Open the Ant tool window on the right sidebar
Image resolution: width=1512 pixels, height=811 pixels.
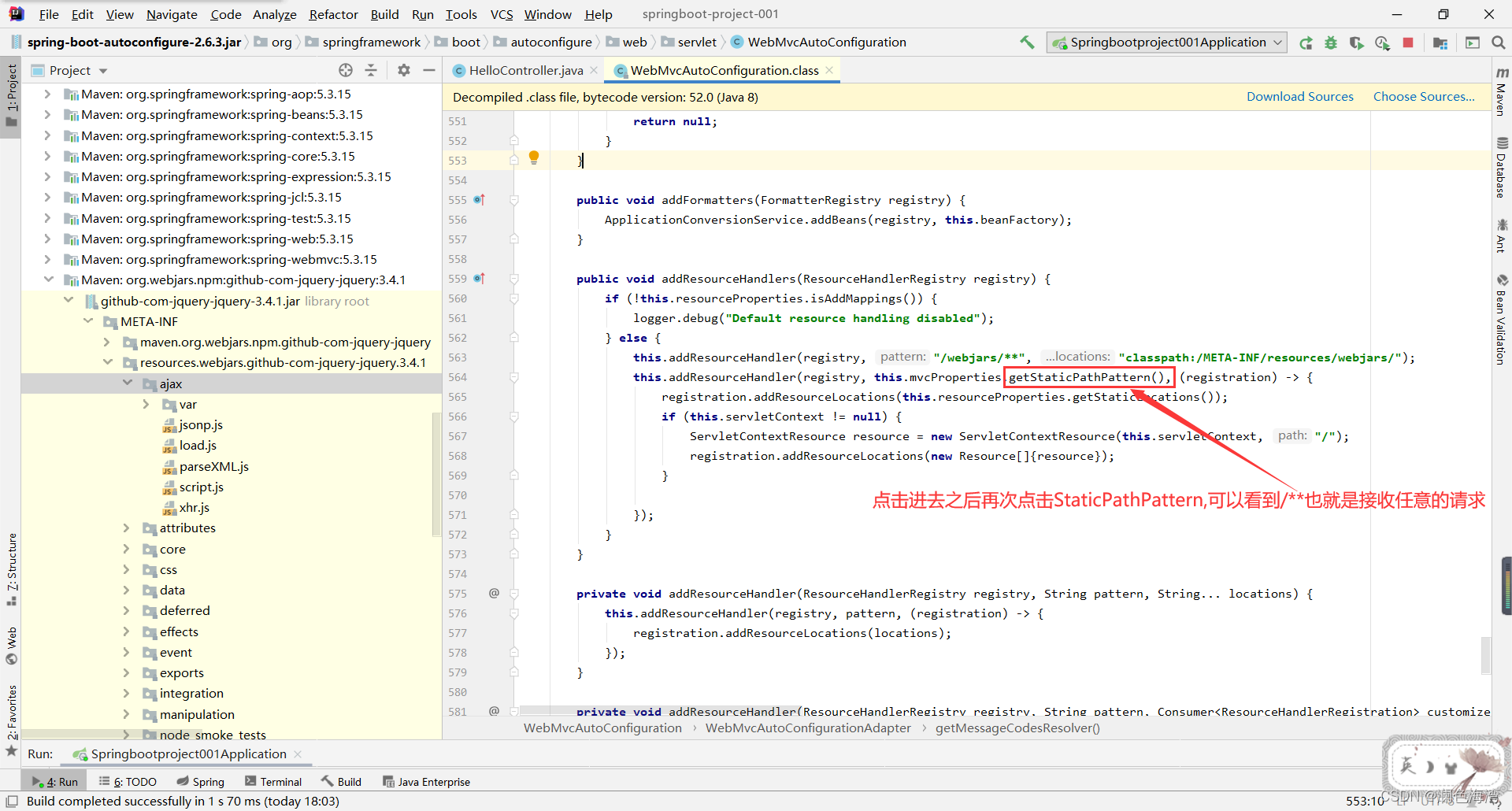coord(1502,236)
